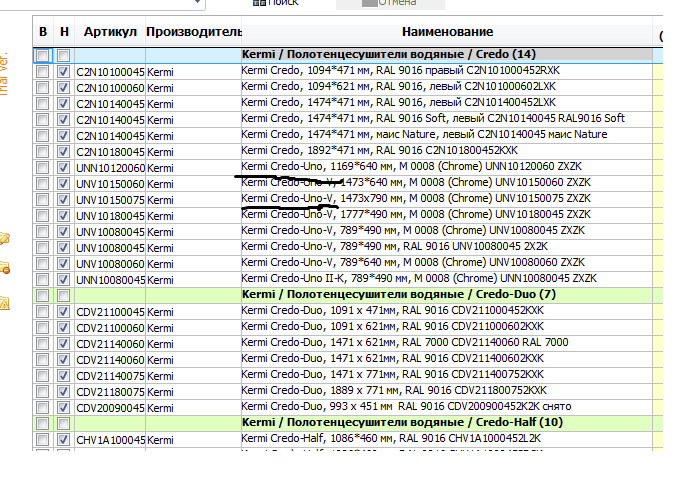This screenshot has height=479, width=687.
Task: Tick Н checkbox of the Credo (14) group row
Action: [x=63, y=55]
